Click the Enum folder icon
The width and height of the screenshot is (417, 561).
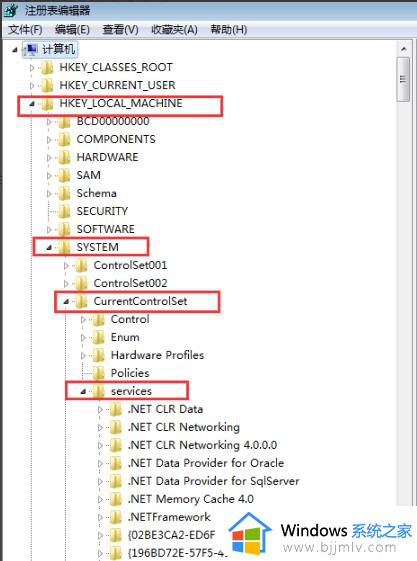(99, 337)
